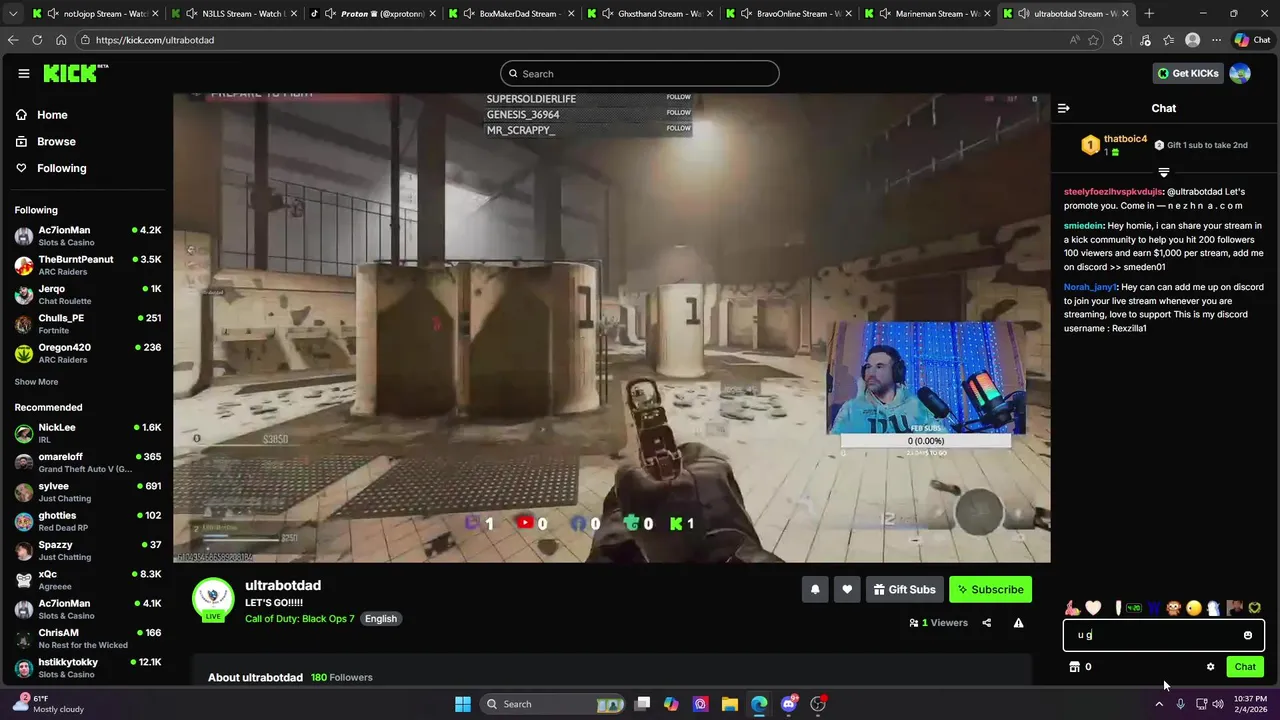Click Call of Duty: Black Ops 7 category link
This screenshot has height=720, width=1280.
click(x=300, y=619)
